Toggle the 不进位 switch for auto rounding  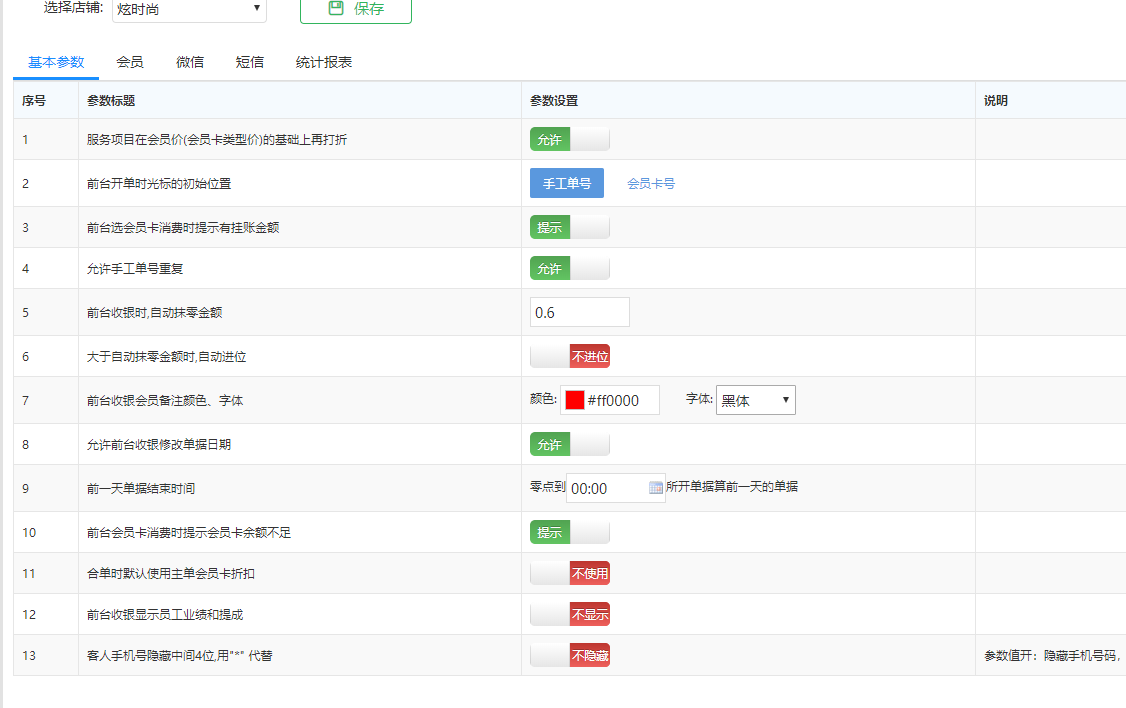[569, 356]
